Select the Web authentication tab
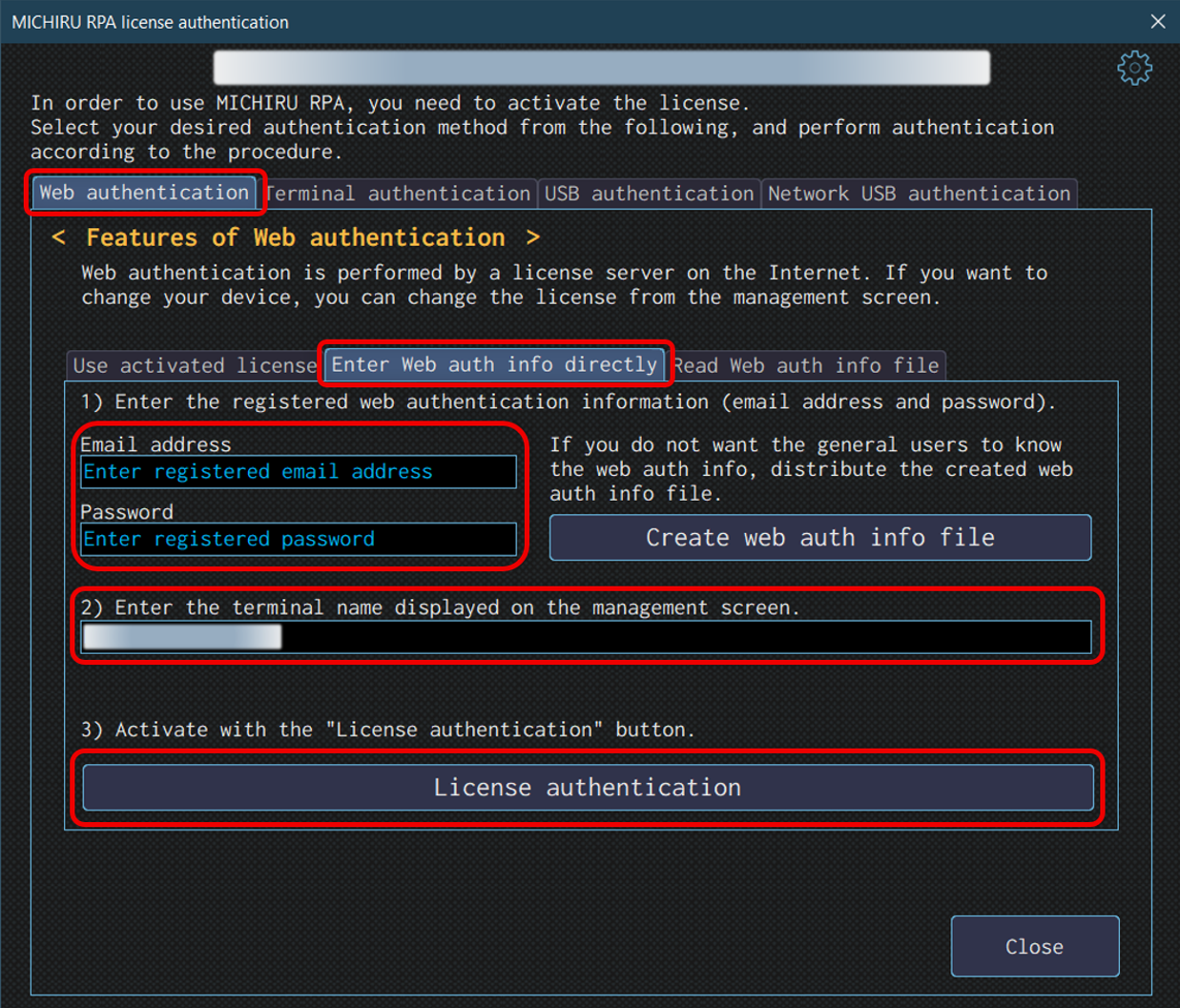 144,193
